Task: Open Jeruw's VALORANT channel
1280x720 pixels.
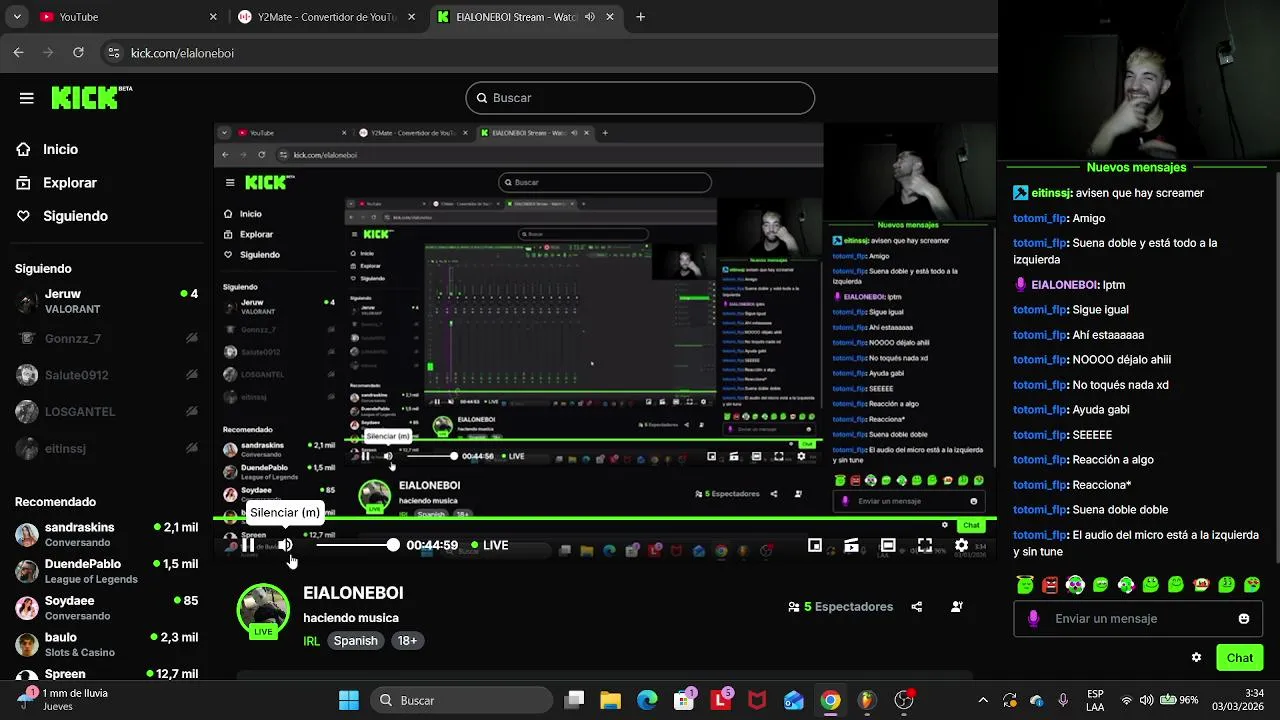Action: (105, 301)
